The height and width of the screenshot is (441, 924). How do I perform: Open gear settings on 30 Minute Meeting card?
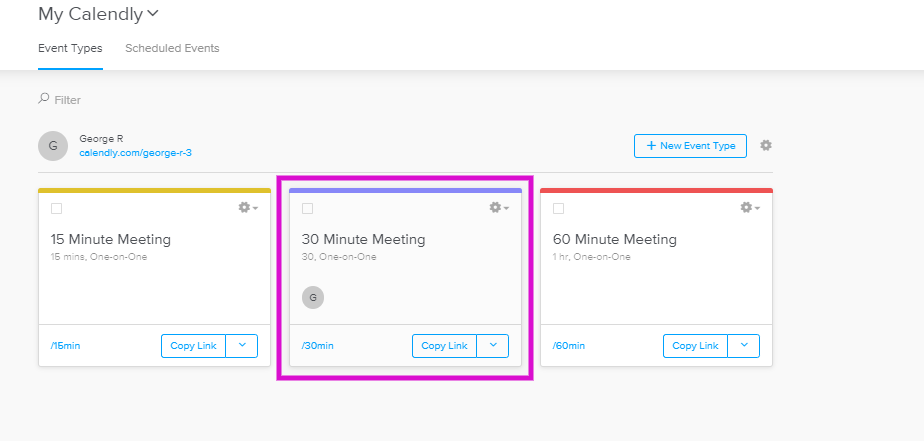pyautogui.click(x=499, y=208)
